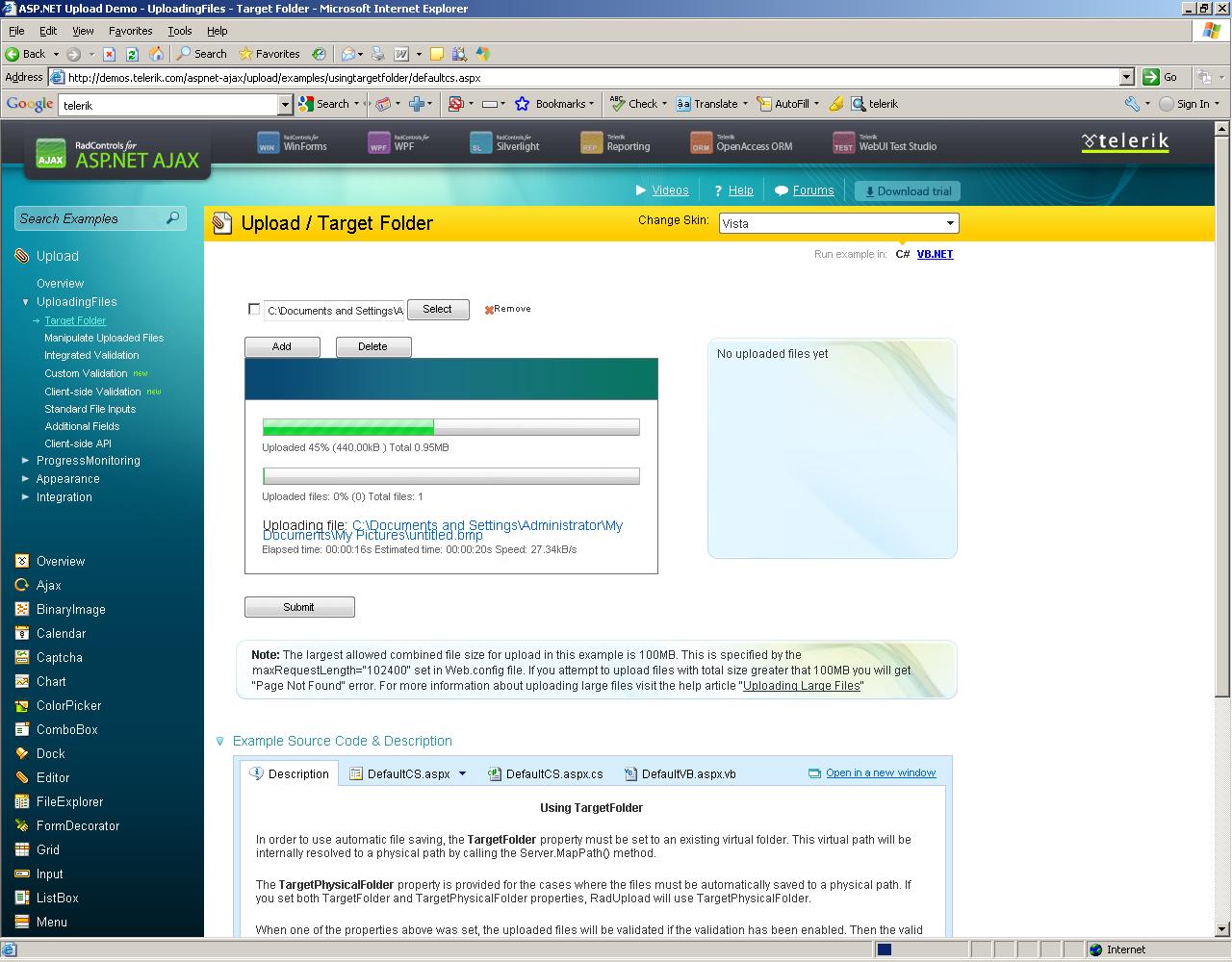This screenshot has height=962, width=1232.
Task: Open the Integrated Validation example
Action: (91, 355)
